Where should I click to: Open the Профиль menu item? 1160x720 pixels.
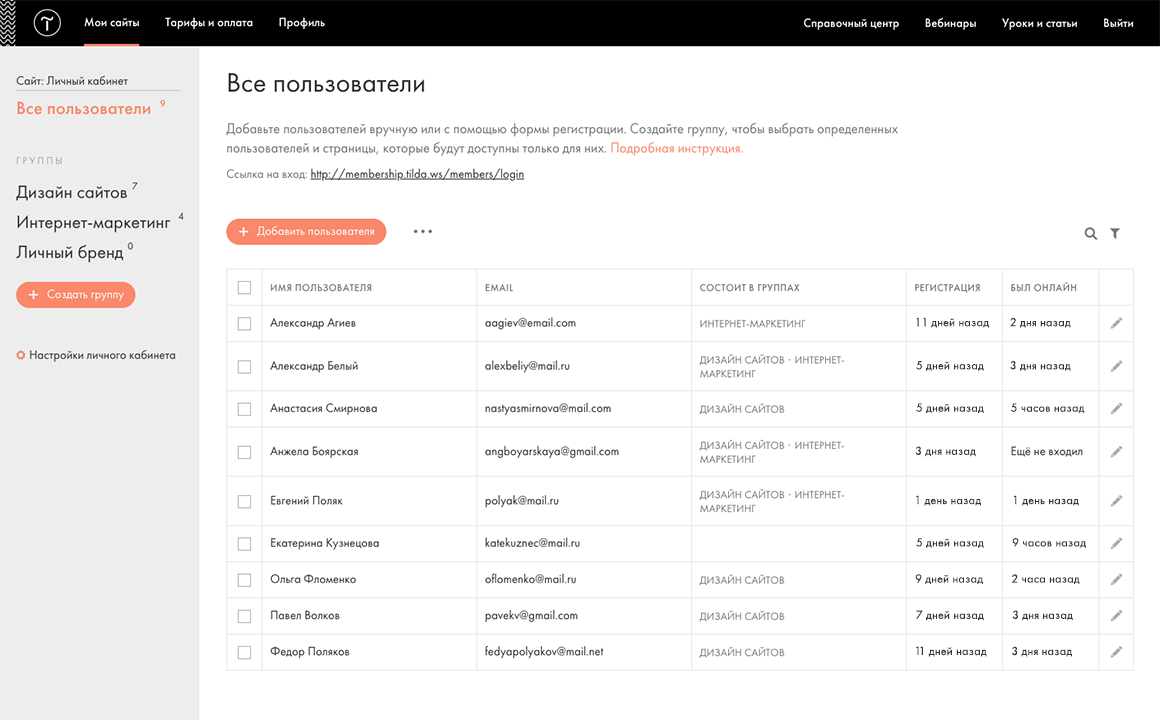pos(302,23)
